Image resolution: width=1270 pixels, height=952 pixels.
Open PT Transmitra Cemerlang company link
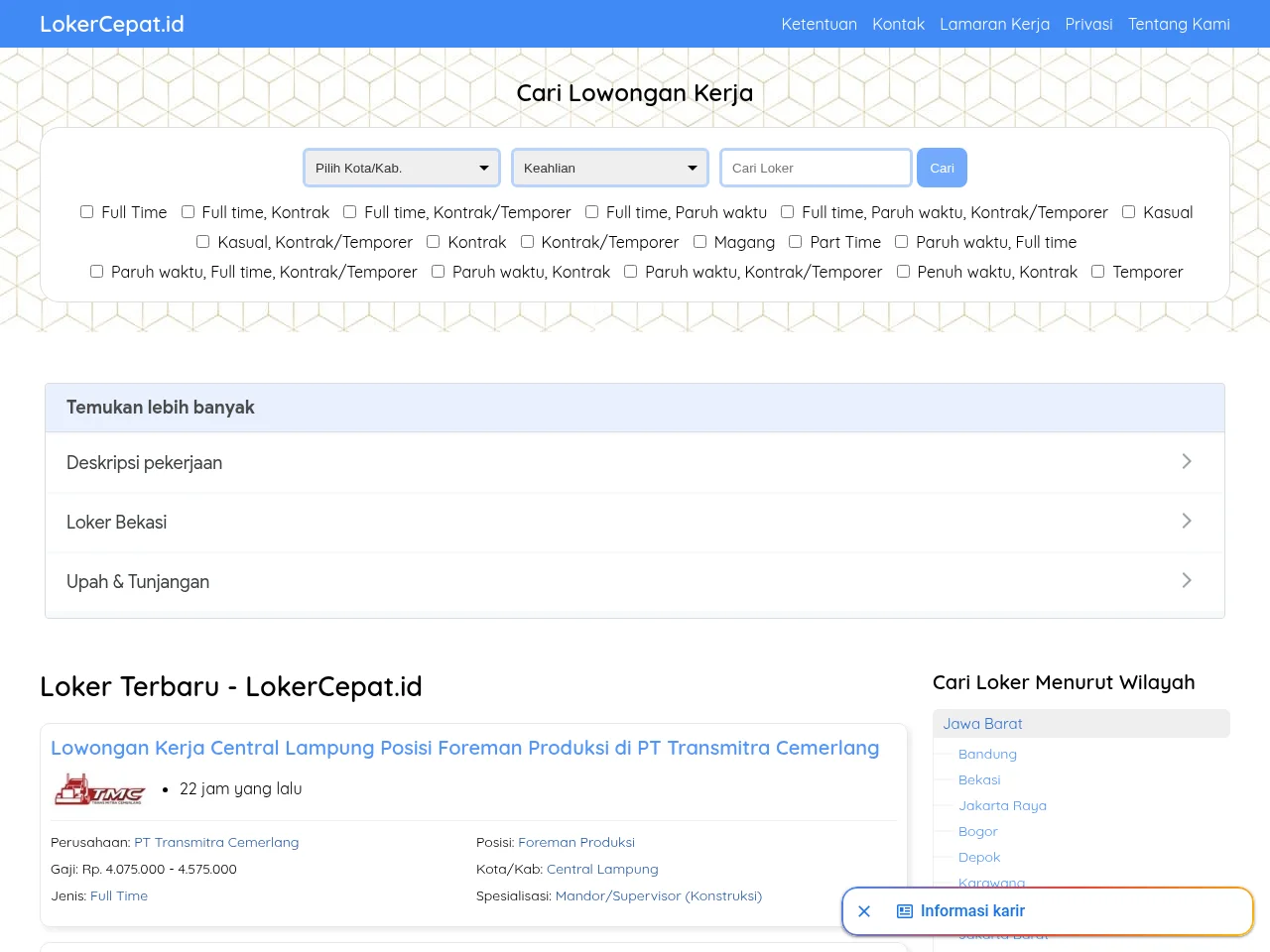(216, 842)
